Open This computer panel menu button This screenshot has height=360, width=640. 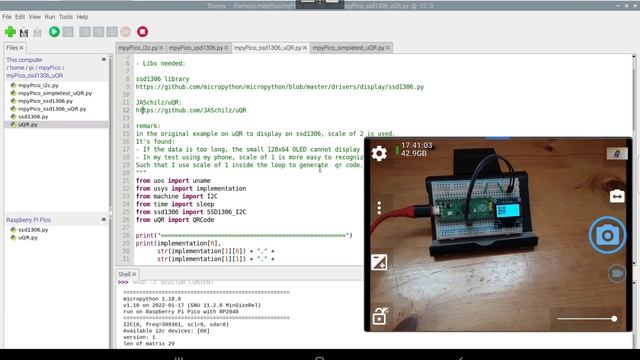pos(104,60)
